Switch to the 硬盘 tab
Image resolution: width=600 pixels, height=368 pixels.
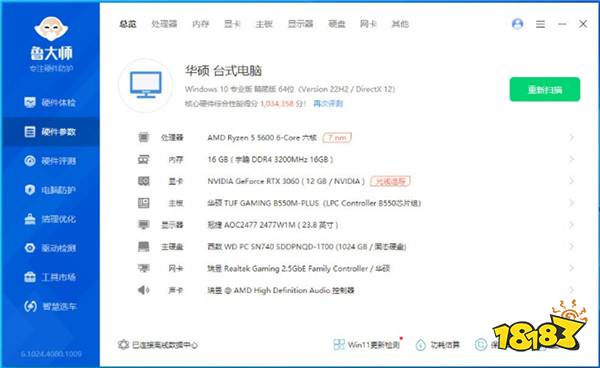point(337,24)
